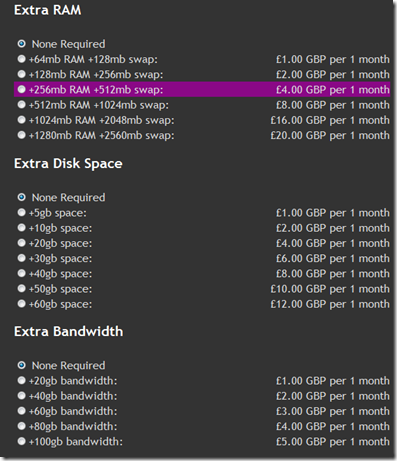This screenshot has width=397, height=461.
Task: Select +1024mb RAM +2048mb swap radio
Action: pos(22,120)
